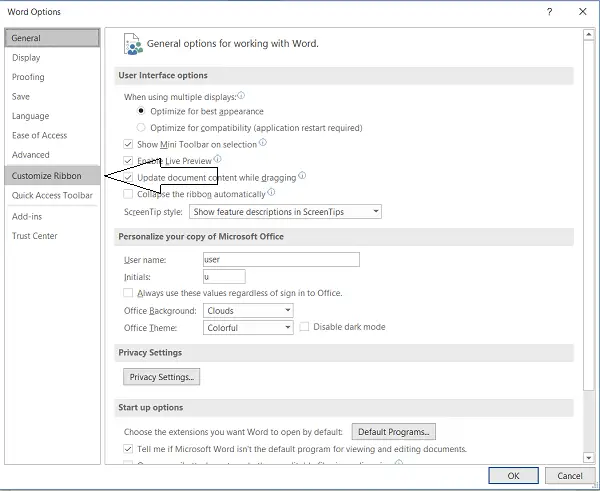Click the Default Programs button
The width and height of the screenshot is (600, 491).
point(394,432)
